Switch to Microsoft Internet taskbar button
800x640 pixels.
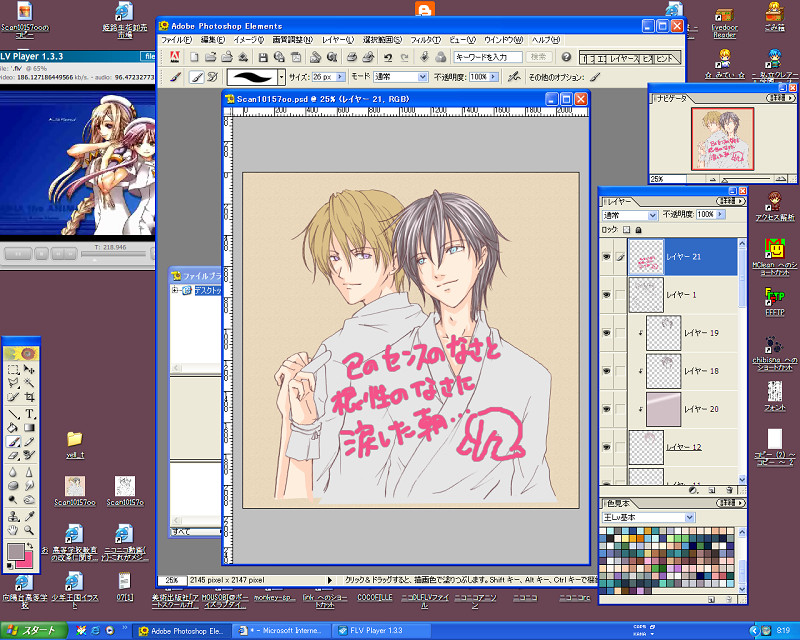[281, 631]
